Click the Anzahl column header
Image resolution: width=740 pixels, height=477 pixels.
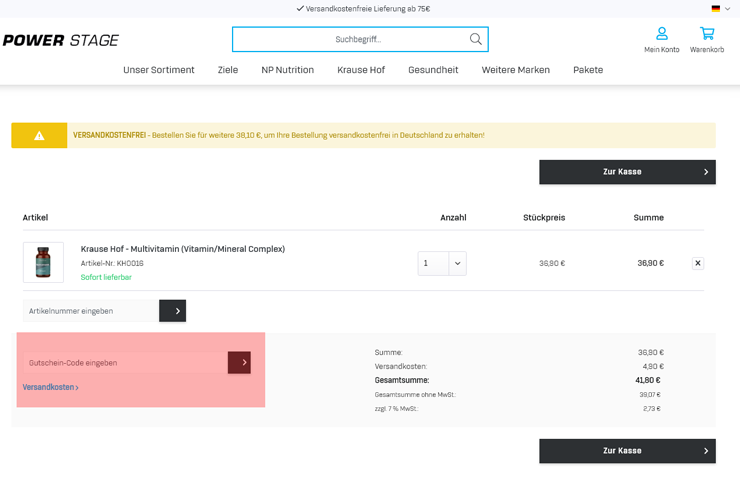tap(453, 218)
